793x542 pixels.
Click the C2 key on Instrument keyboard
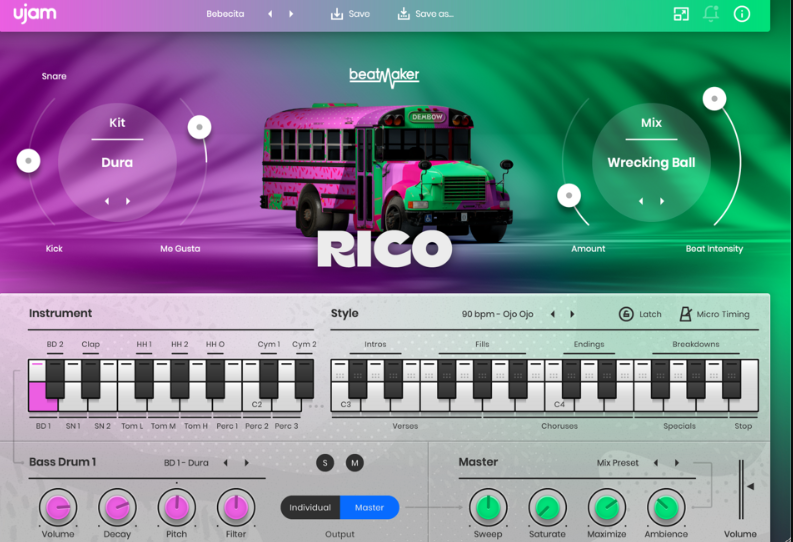257,402
